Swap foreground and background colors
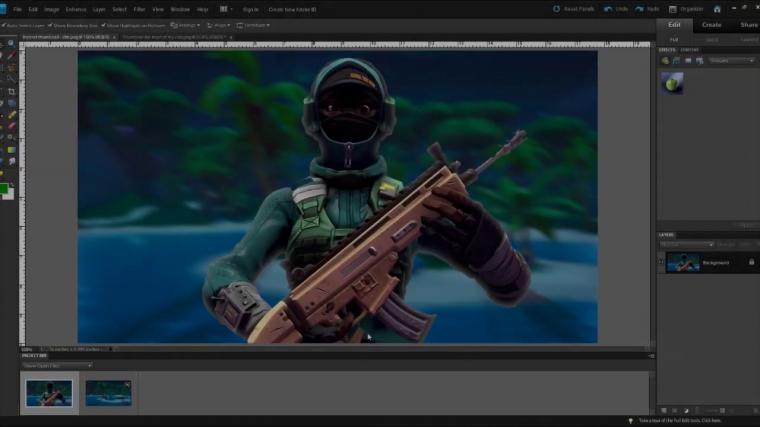This screenshot has width=760, height=427. 12,185
